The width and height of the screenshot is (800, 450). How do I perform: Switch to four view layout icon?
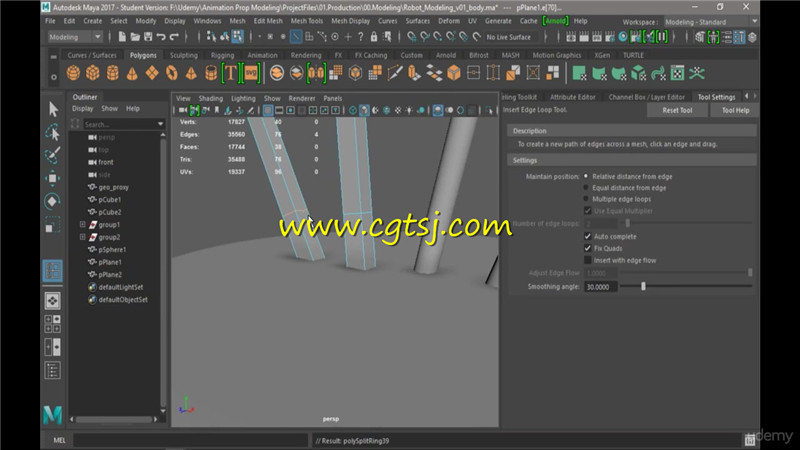53,324
